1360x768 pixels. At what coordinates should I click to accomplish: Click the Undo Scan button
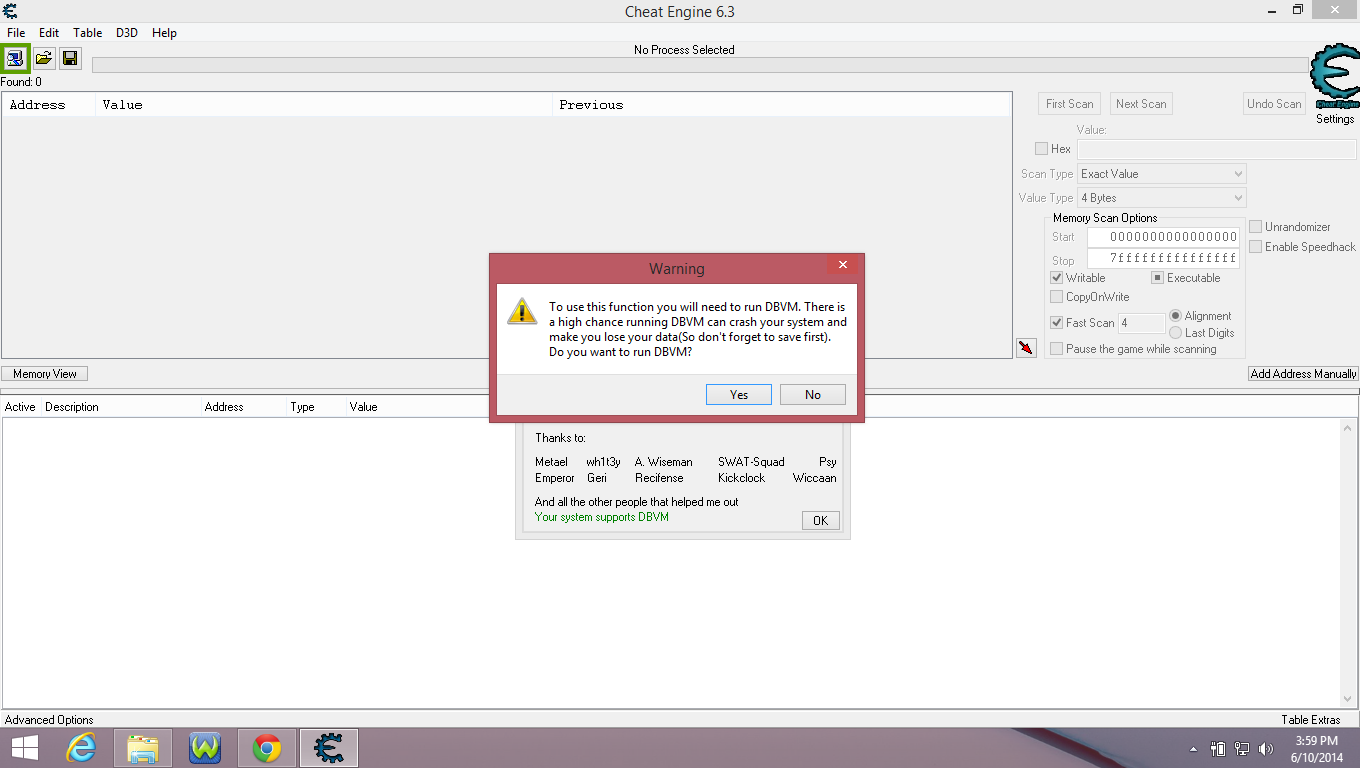(1275, 104)
